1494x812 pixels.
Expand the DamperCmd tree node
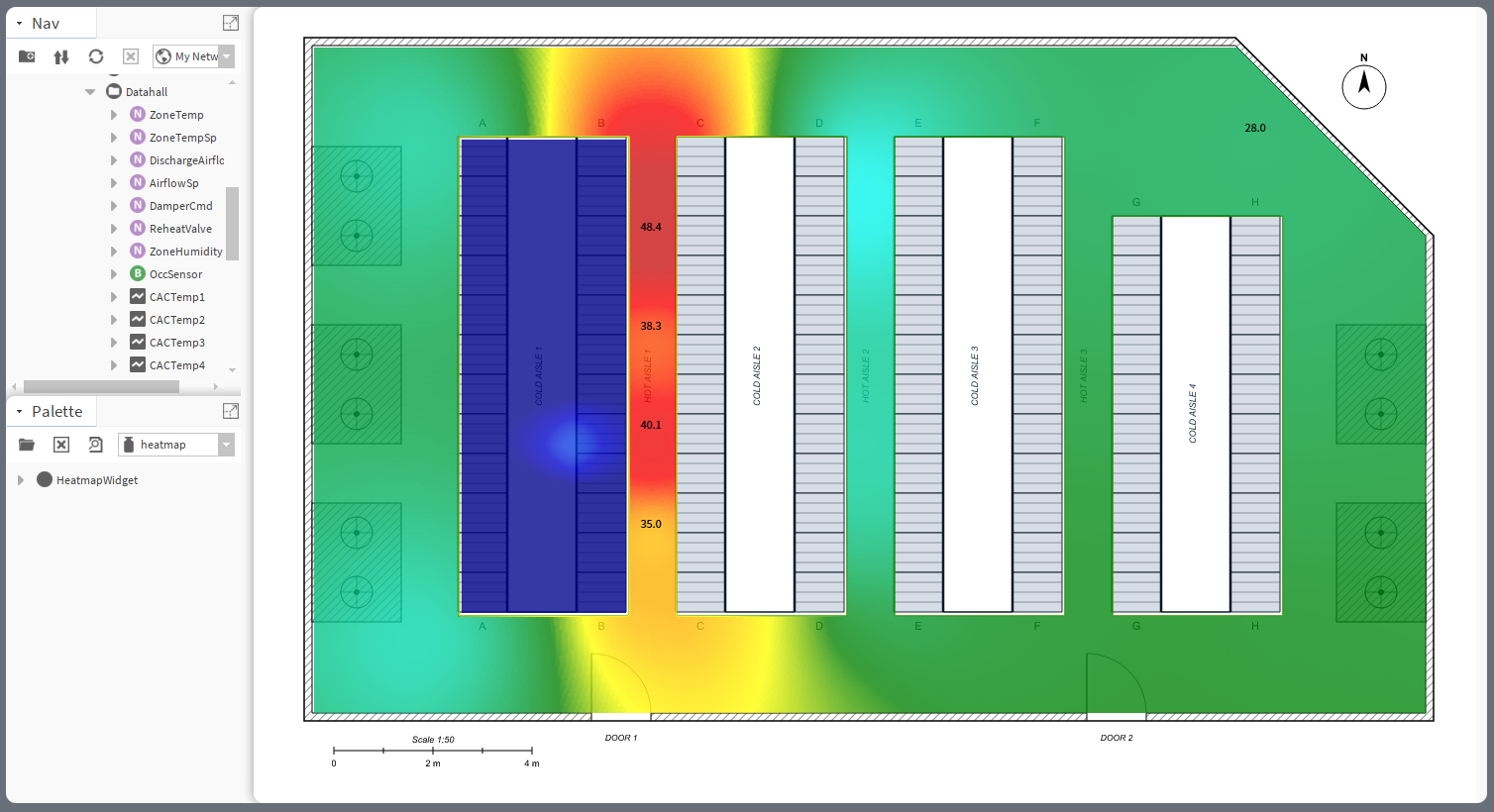[x=114, y=206]
